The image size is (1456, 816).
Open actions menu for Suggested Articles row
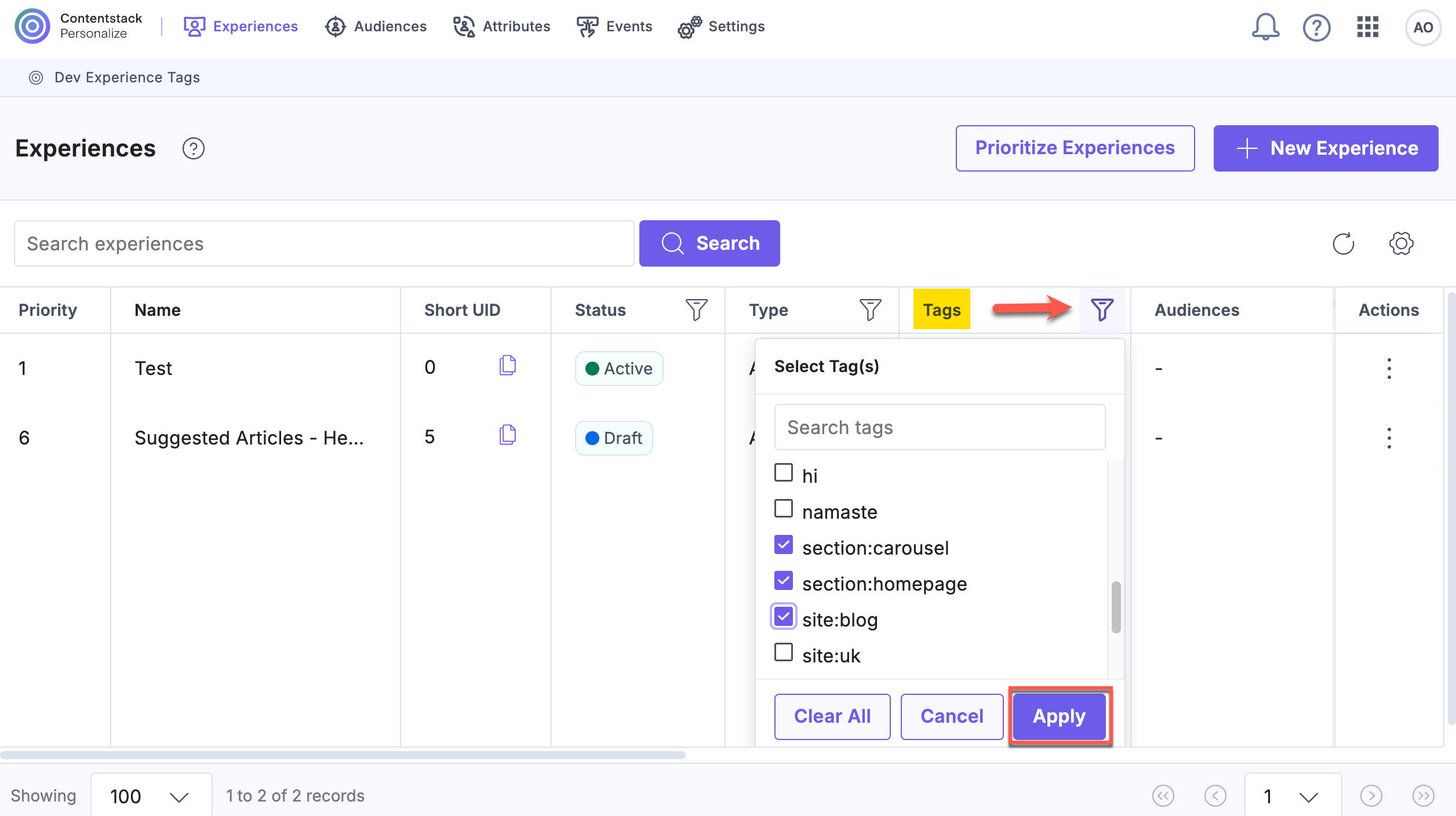1389,438
